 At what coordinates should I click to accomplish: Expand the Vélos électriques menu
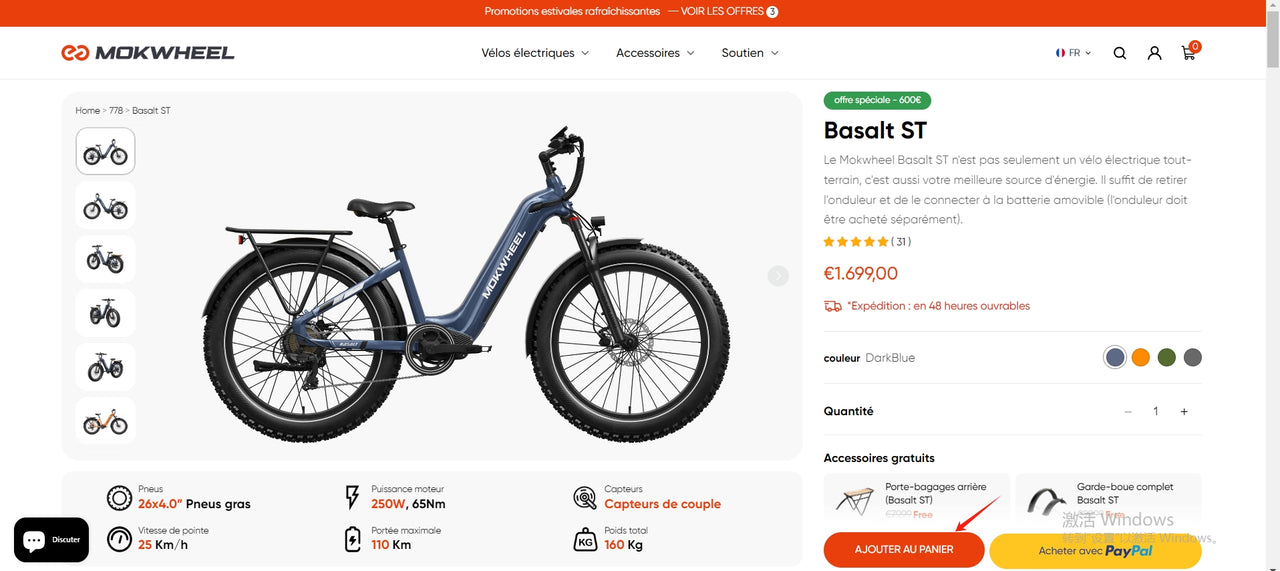[535, 53]
